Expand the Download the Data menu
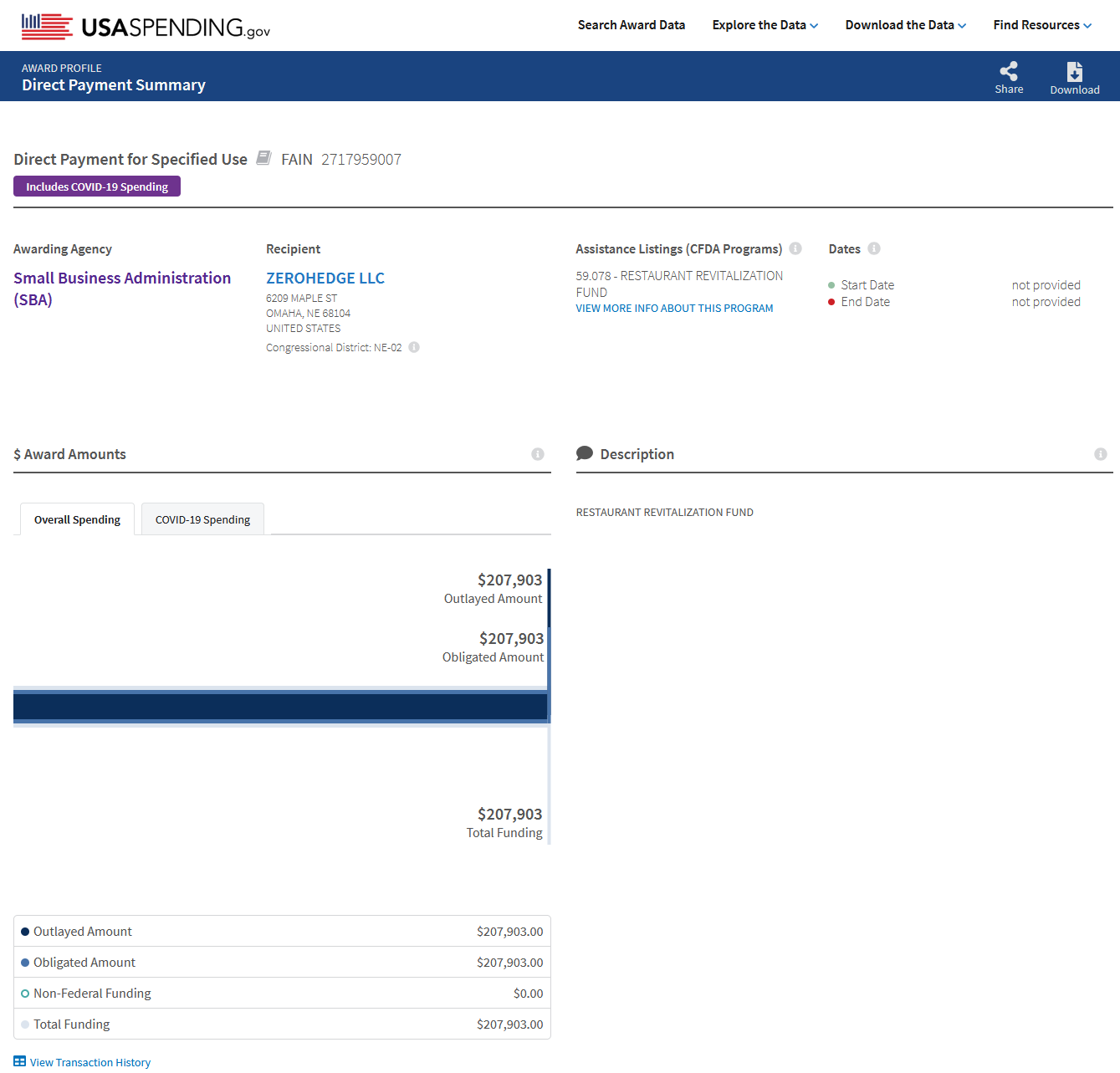This screenshot has width=1120, height=1073. point(906,25)
